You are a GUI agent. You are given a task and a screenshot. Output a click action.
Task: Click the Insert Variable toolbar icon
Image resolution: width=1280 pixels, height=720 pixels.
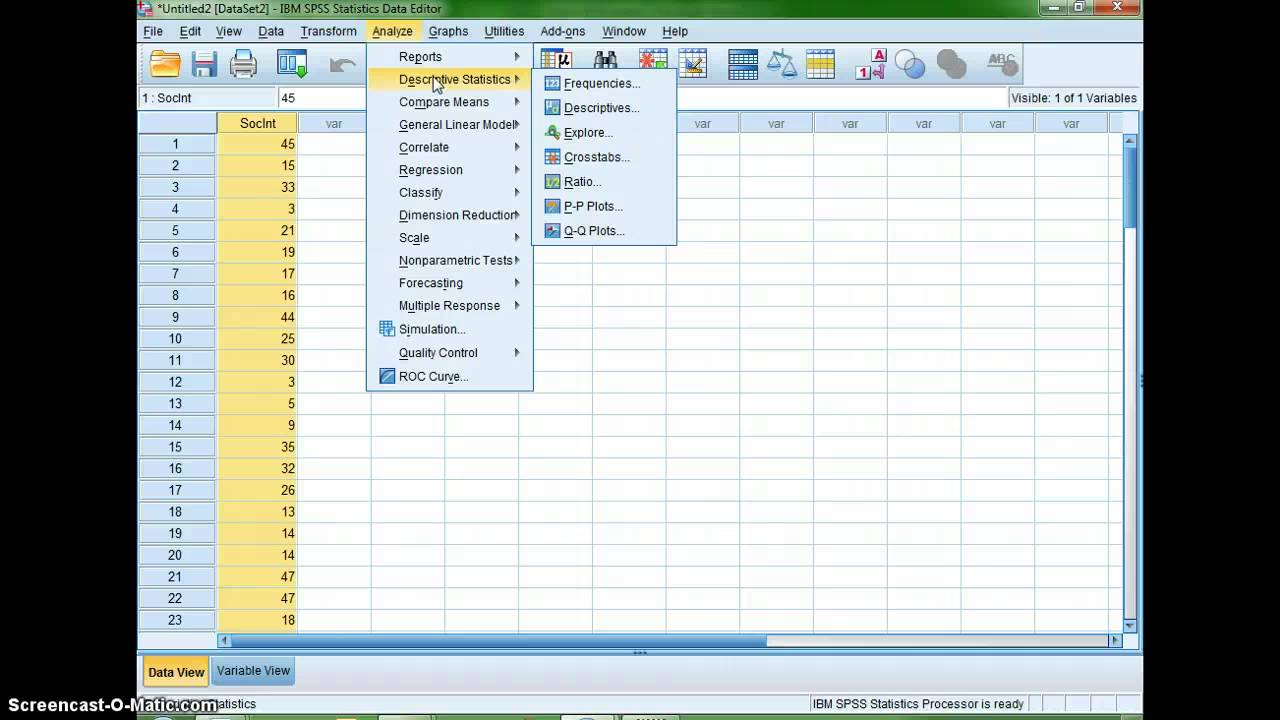[692, 65]
